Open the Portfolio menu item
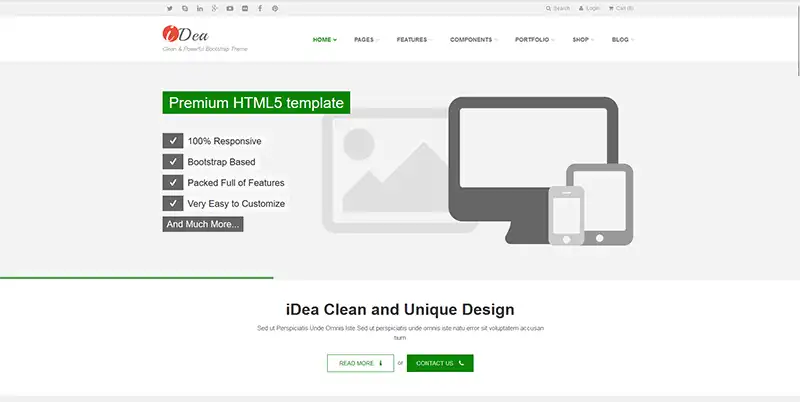 pyautogui.click(x=535, y=40)
